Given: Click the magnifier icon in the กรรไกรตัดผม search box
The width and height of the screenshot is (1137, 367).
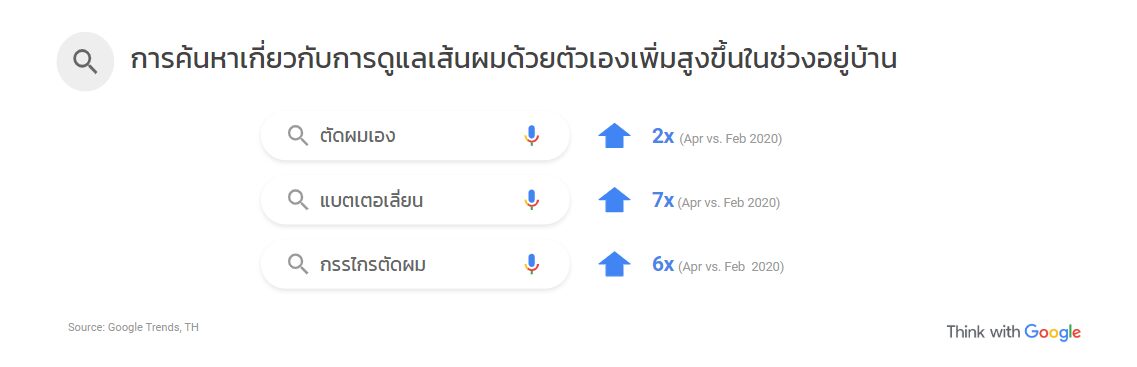Looking at the screenshot, I should click(x=298, y=264).
